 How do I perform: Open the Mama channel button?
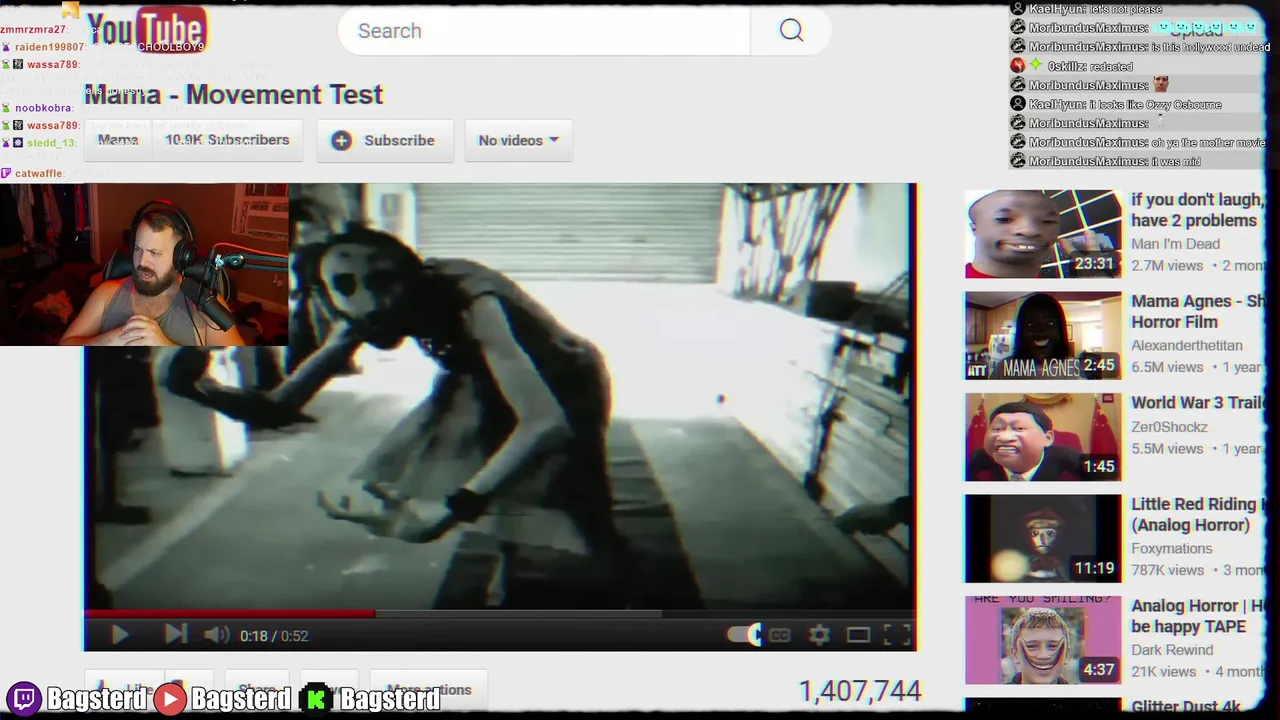coord(118,140)
